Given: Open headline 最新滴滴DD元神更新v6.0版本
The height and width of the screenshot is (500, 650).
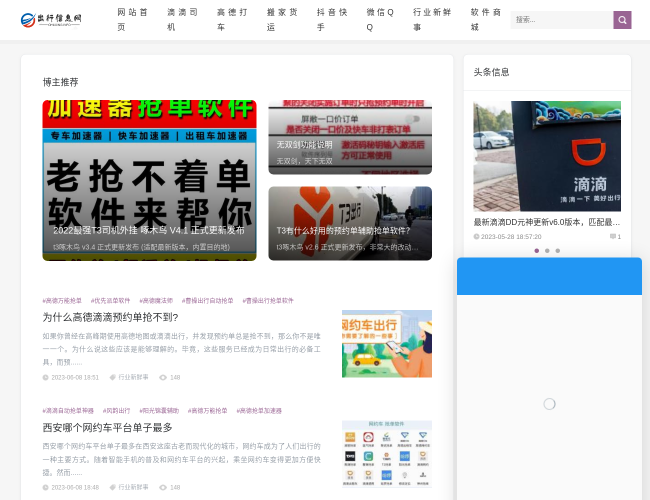Looking at the screenshot, I should 547,222.
